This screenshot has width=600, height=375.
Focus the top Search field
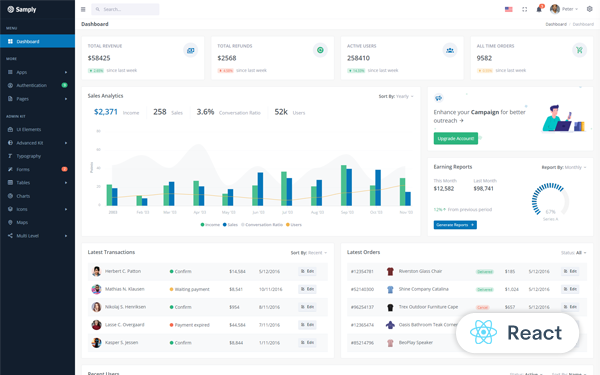(125, 9)
